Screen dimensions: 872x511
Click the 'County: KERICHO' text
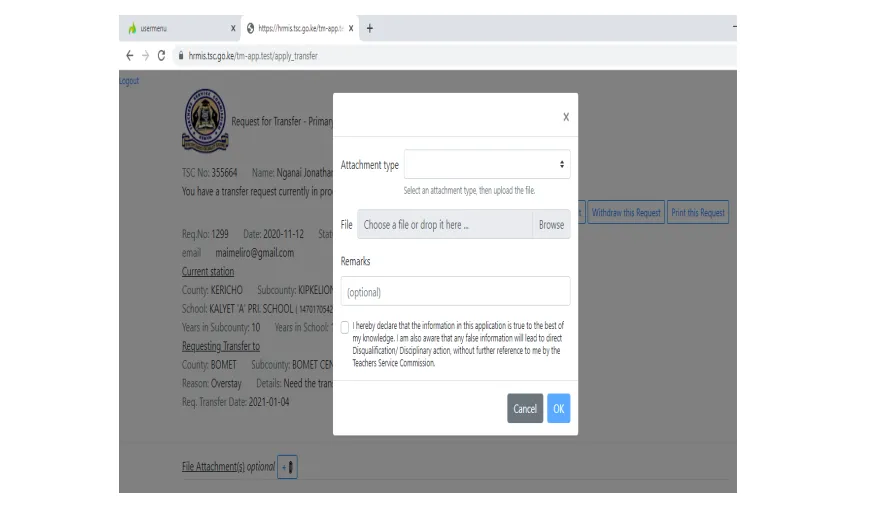212,290
